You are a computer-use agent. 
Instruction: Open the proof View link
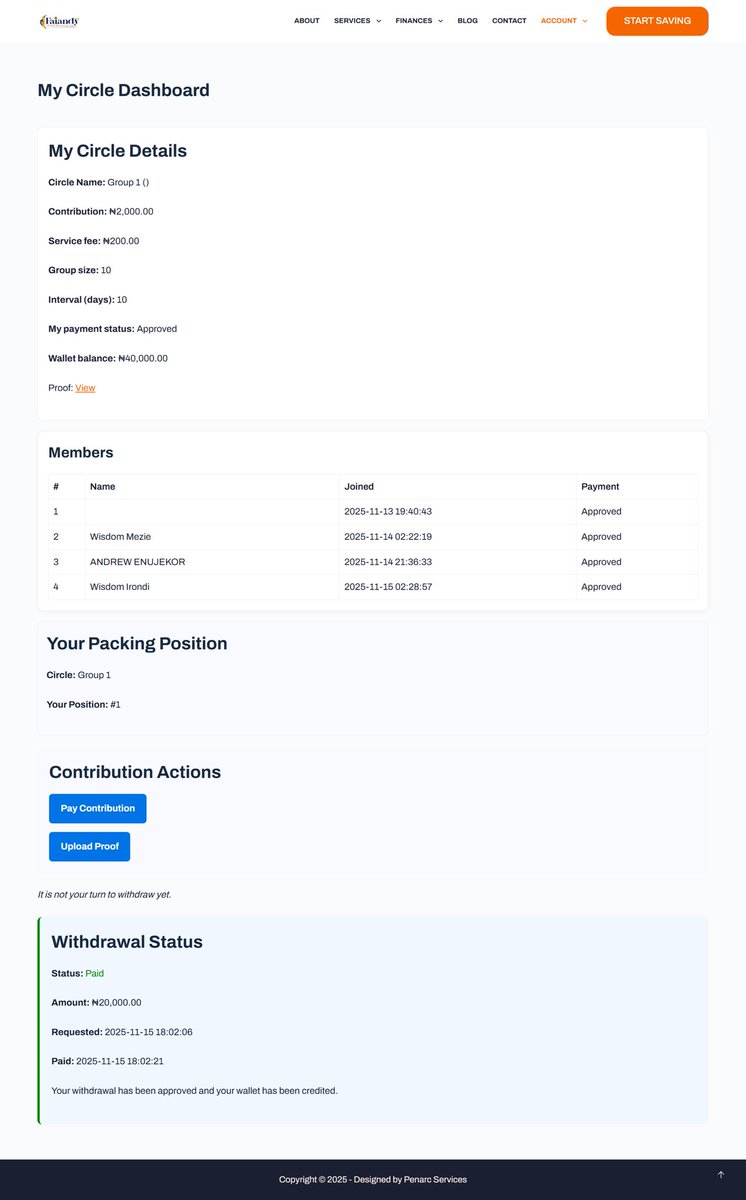coord(85,388)
